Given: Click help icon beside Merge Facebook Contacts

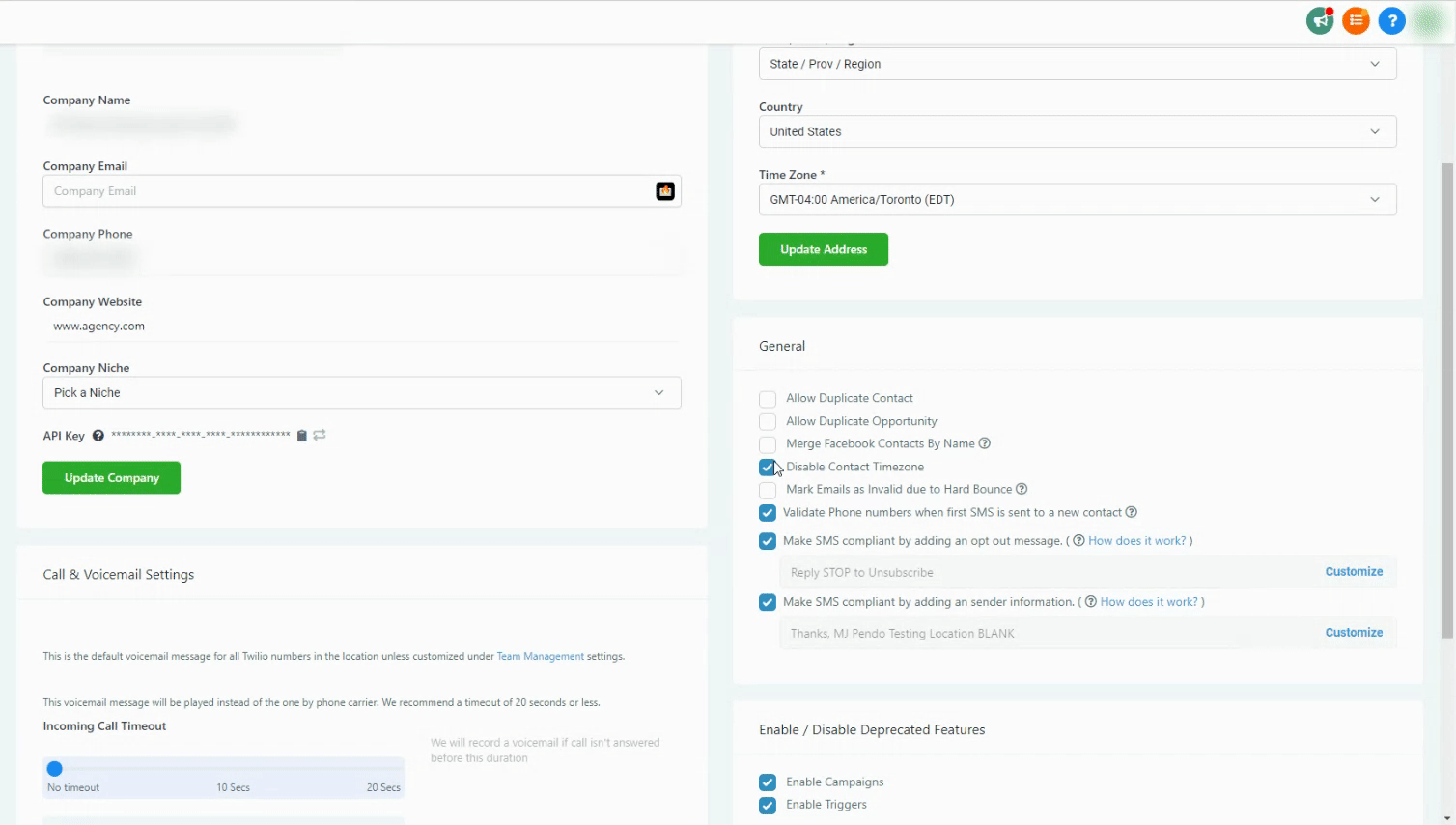Looking at the screenshot, I should pos(985,443).
